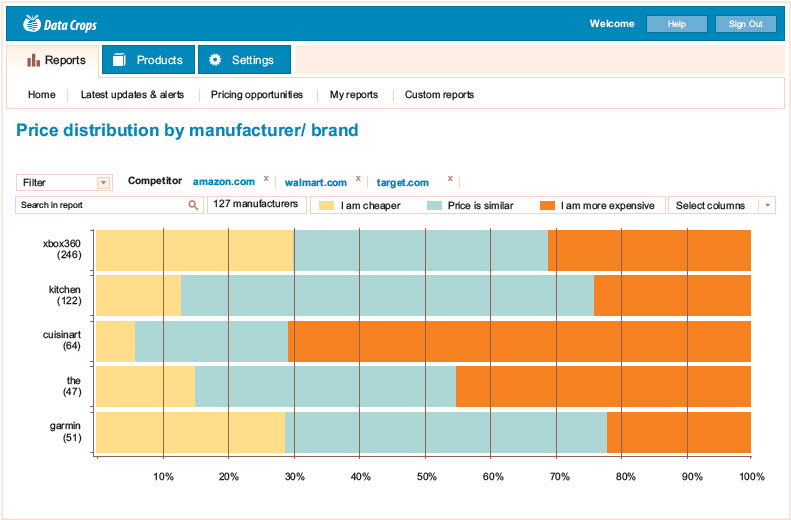Open My reports

tap(354, 94)
